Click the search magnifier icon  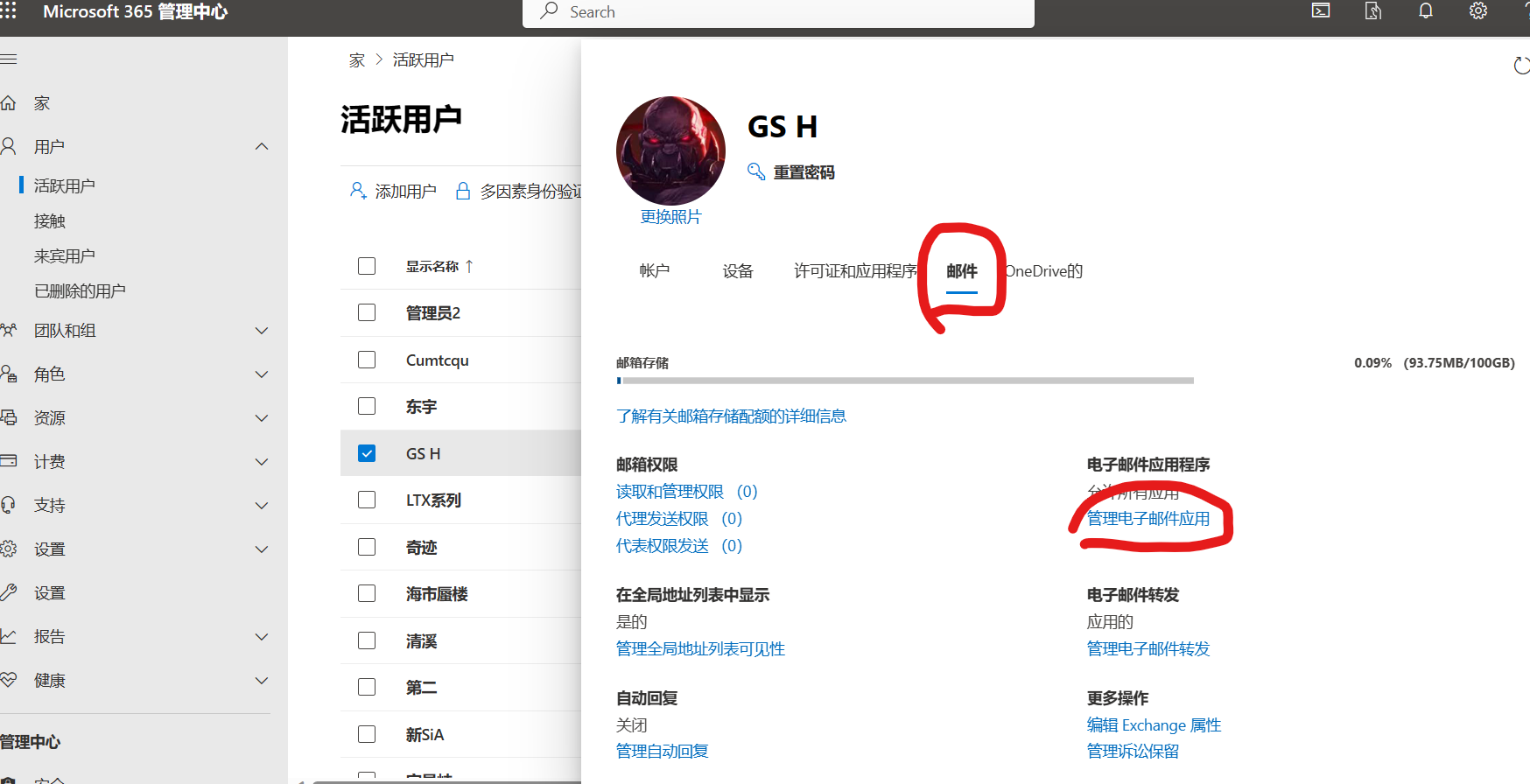pyautogui.click(x=549, y=10)
